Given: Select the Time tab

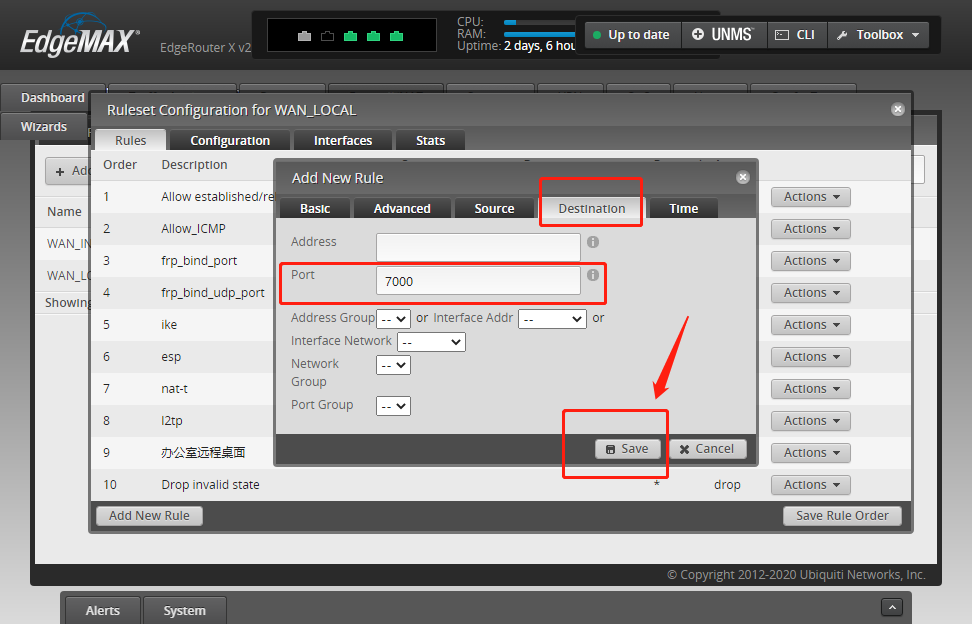Looking at the screenshot, I should click(x=683, y=208).
